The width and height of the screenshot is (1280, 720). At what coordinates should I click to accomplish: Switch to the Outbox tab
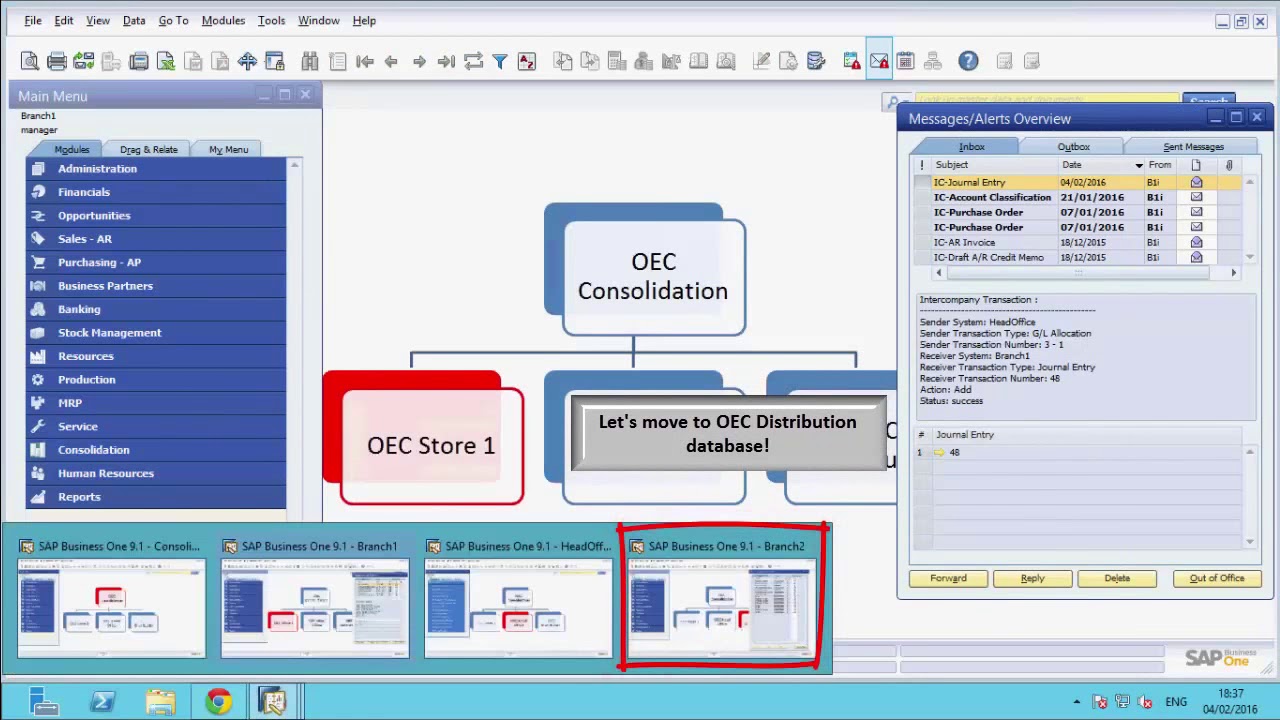point(1074,147)
